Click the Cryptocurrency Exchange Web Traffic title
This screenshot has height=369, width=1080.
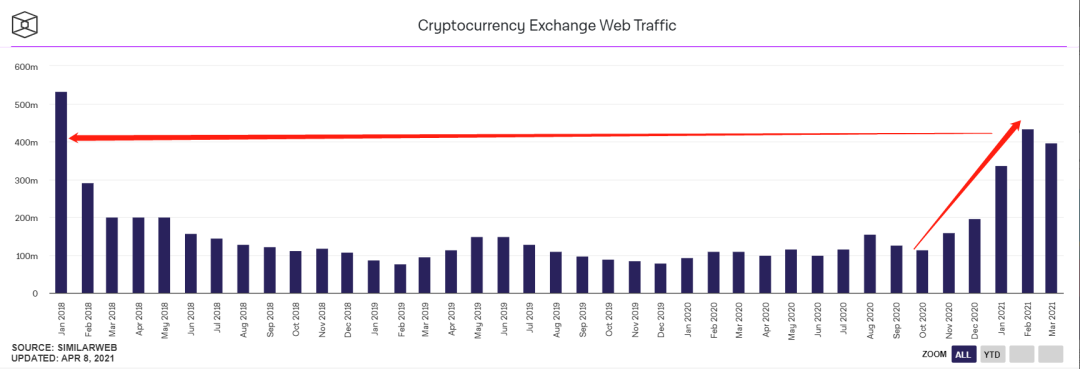click(548, 26)
